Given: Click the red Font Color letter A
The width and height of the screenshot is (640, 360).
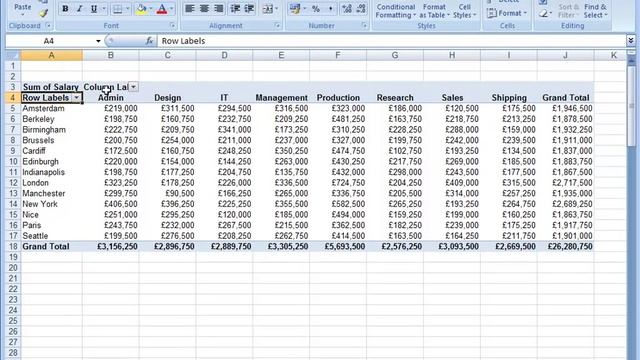Looking at the screenshot, I should [162, 9].
